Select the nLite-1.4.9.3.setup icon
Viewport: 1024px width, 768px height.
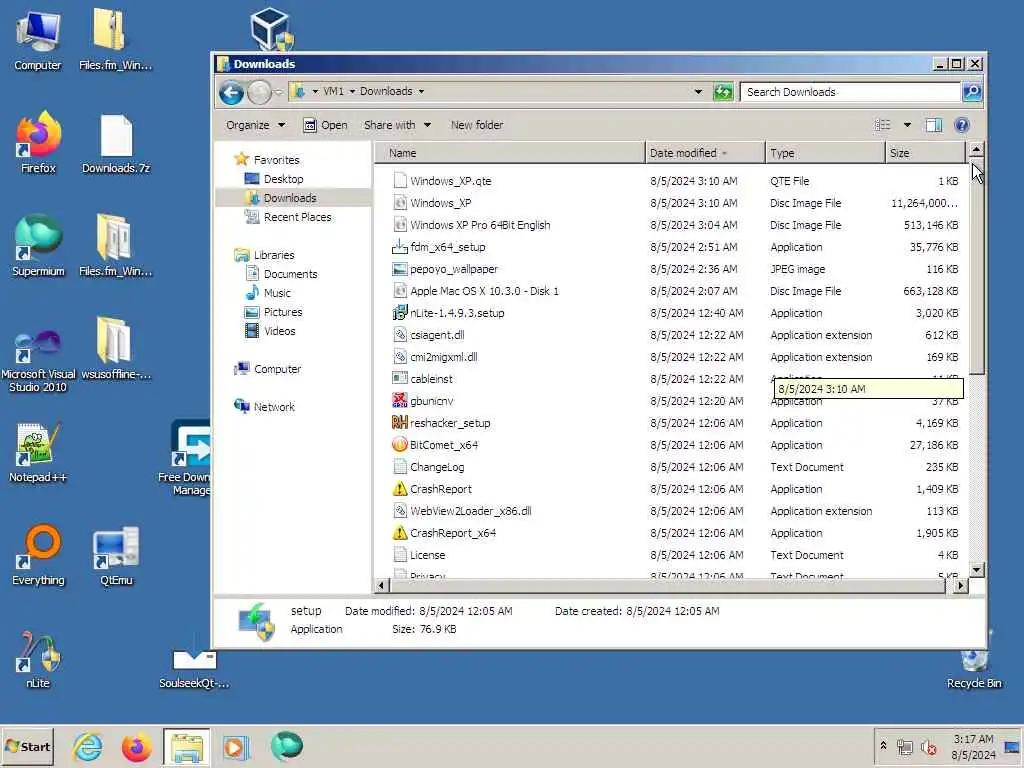click(x=400, y=313)
